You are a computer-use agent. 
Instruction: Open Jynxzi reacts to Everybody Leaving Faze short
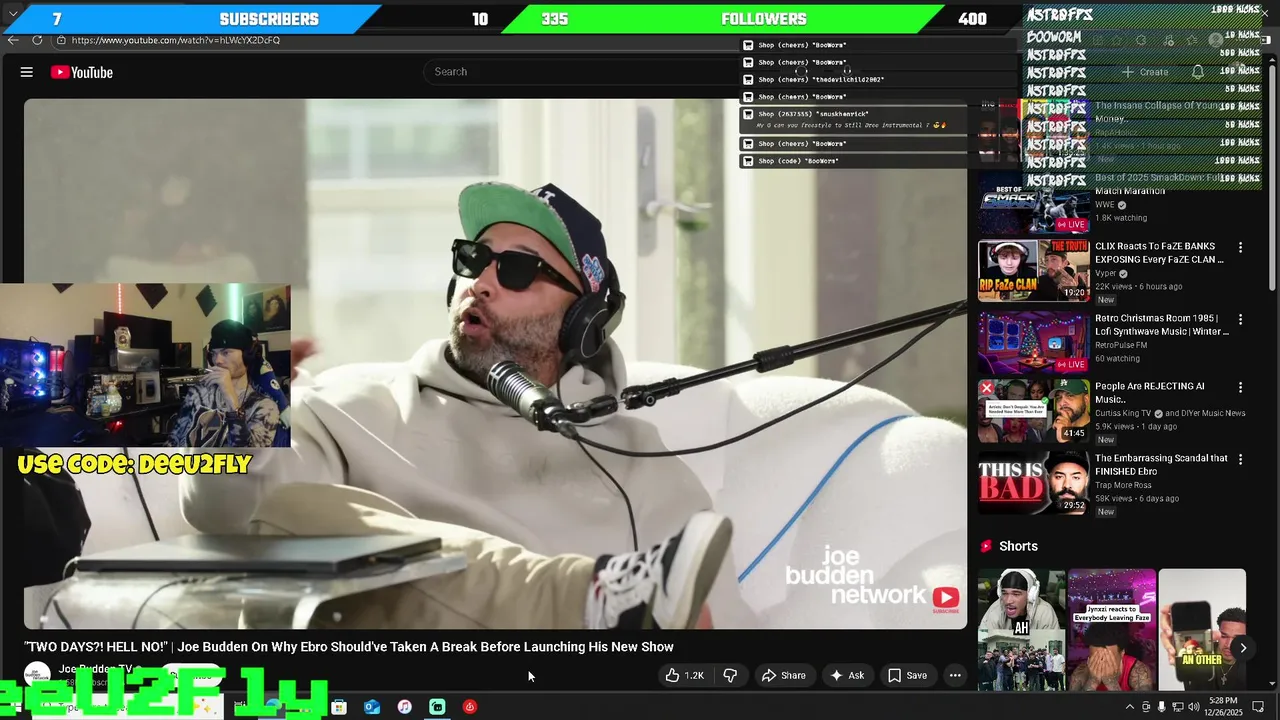coord(1112,629)
